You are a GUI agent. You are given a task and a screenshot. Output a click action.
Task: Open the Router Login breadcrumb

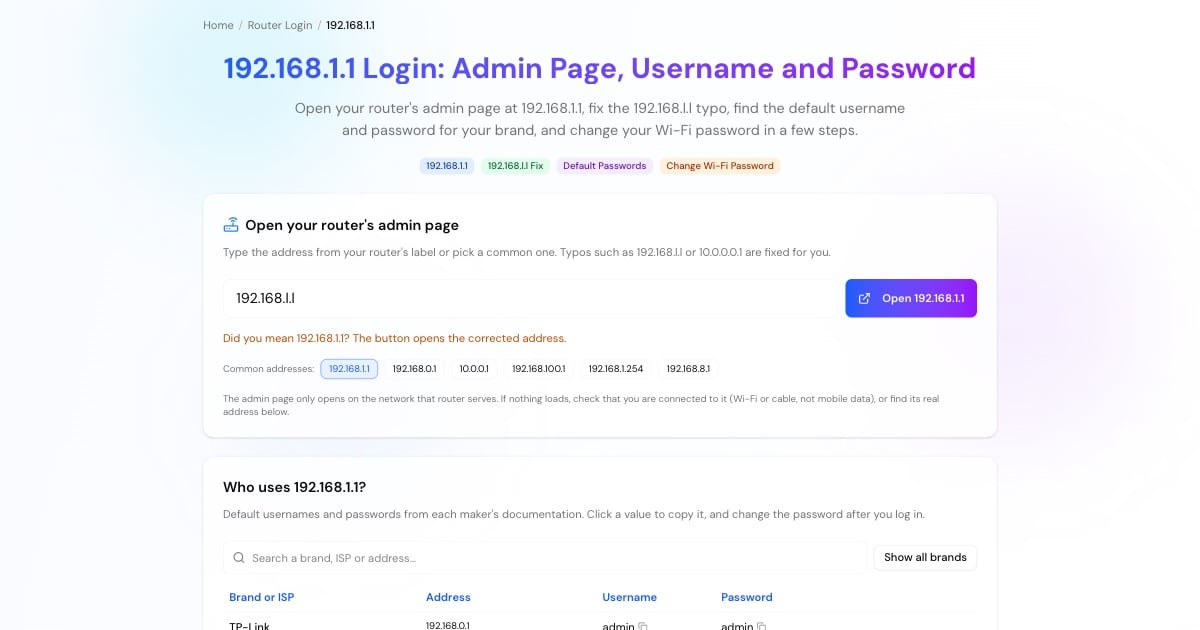[x=280, y=25]
